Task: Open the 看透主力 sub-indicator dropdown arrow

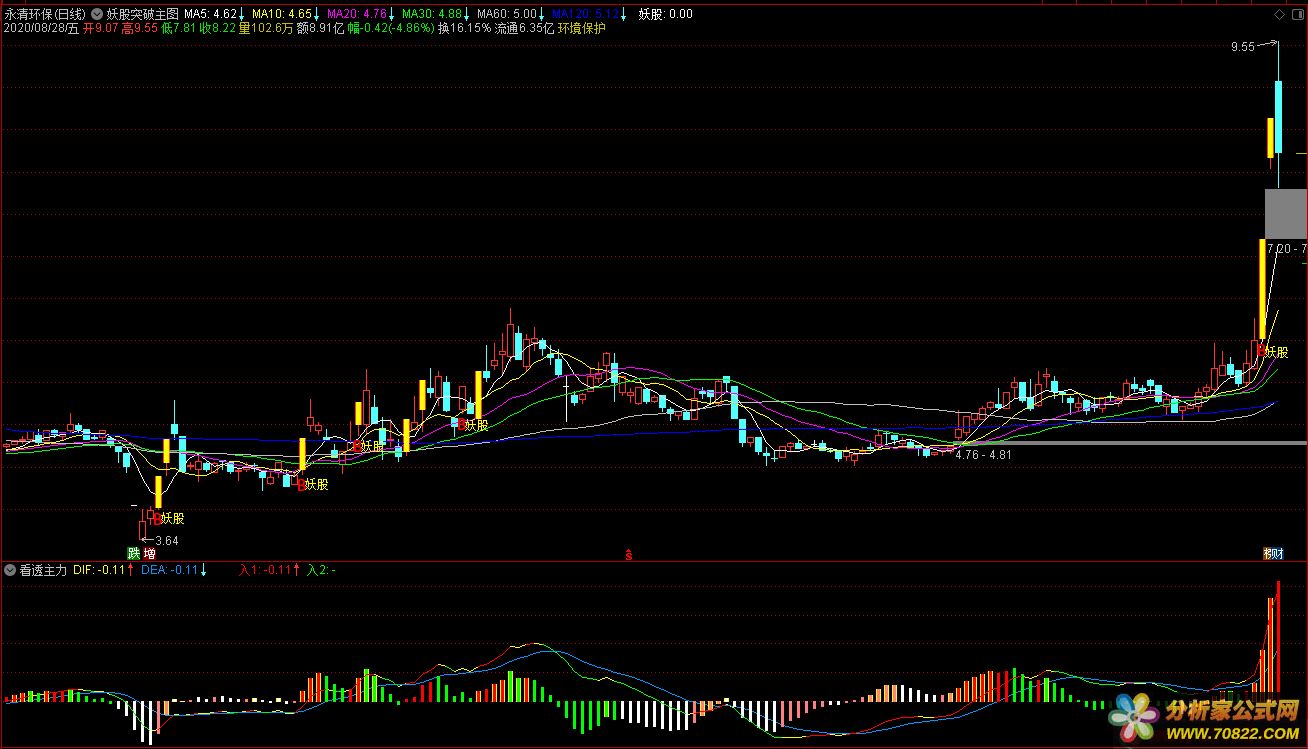Action: click(x=10, y=570)
